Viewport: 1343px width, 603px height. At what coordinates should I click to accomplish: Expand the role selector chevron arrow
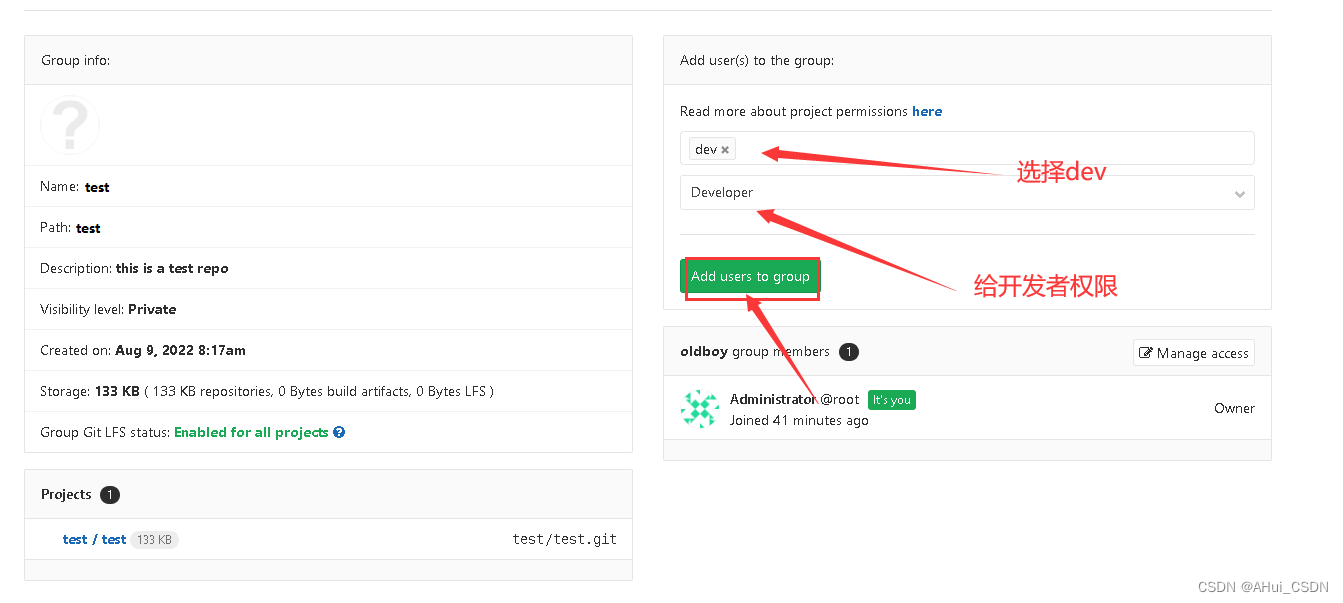[1239, 194]
